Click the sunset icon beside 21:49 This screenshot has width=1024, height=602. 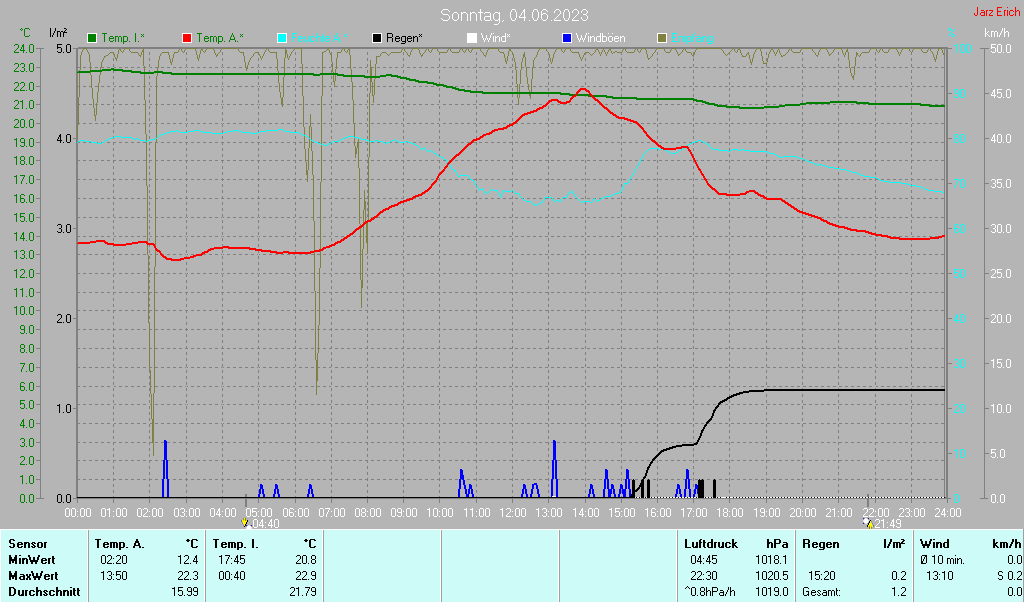click(867, 523)
